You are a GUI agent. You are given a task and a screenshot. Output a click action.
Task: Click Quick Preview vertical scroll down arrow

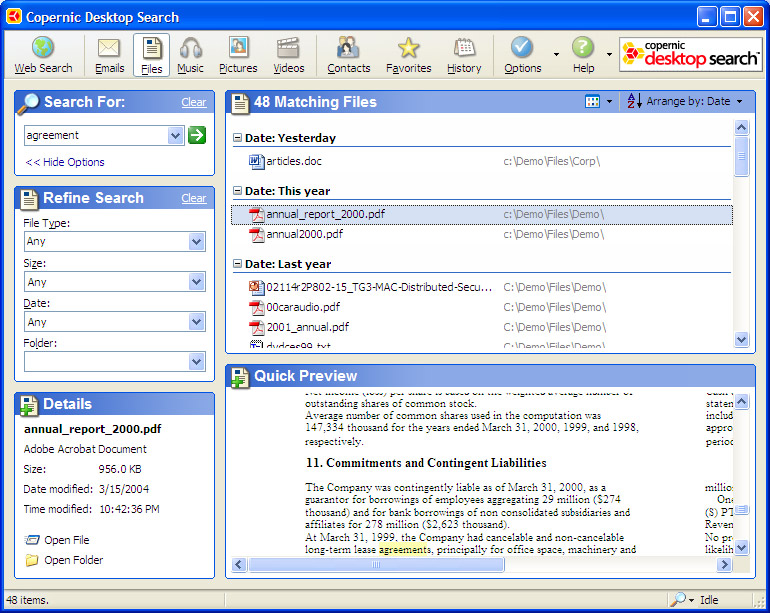741,547
